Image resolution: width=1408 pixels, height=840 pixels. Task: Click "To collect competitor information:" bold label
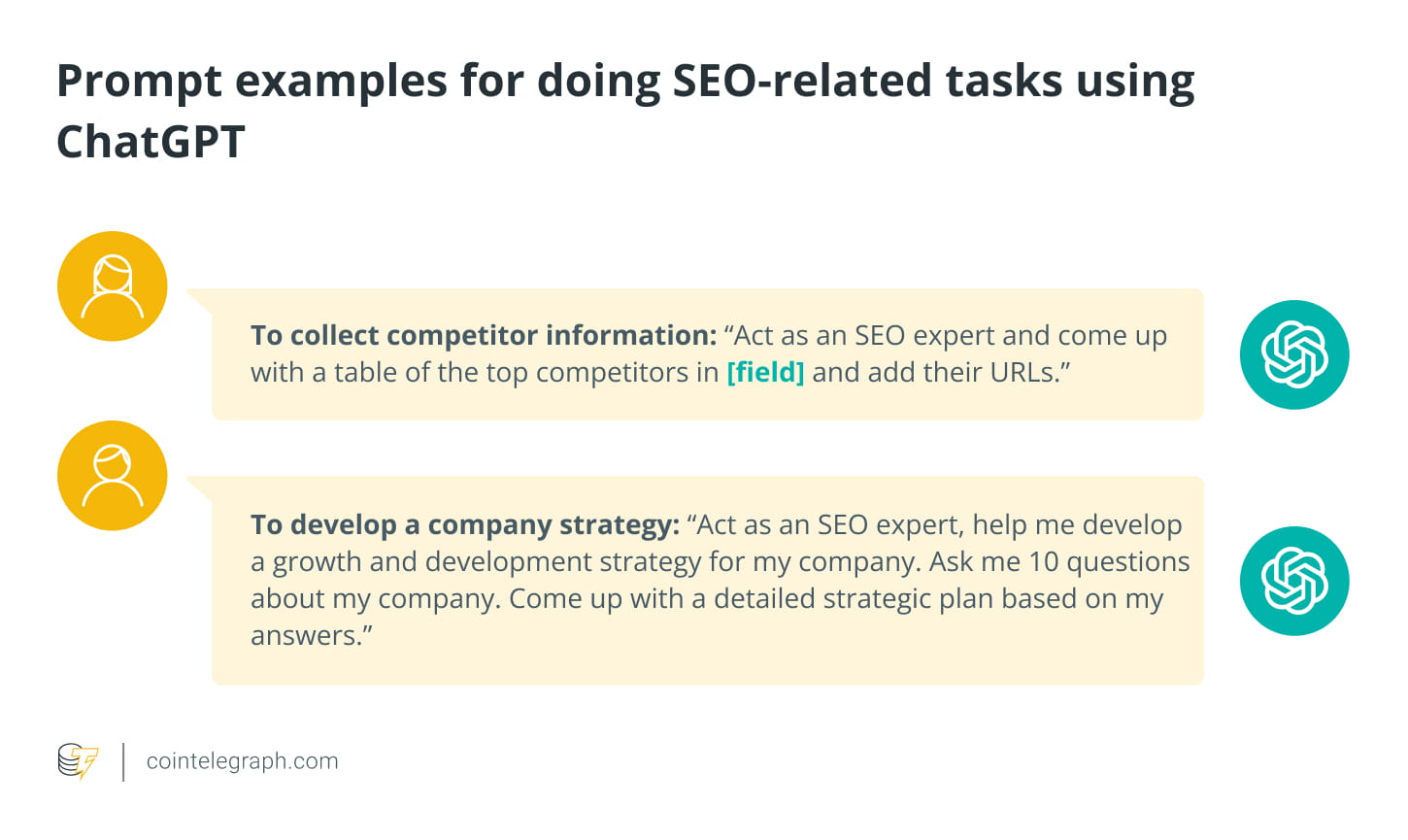tap(484, 336)
